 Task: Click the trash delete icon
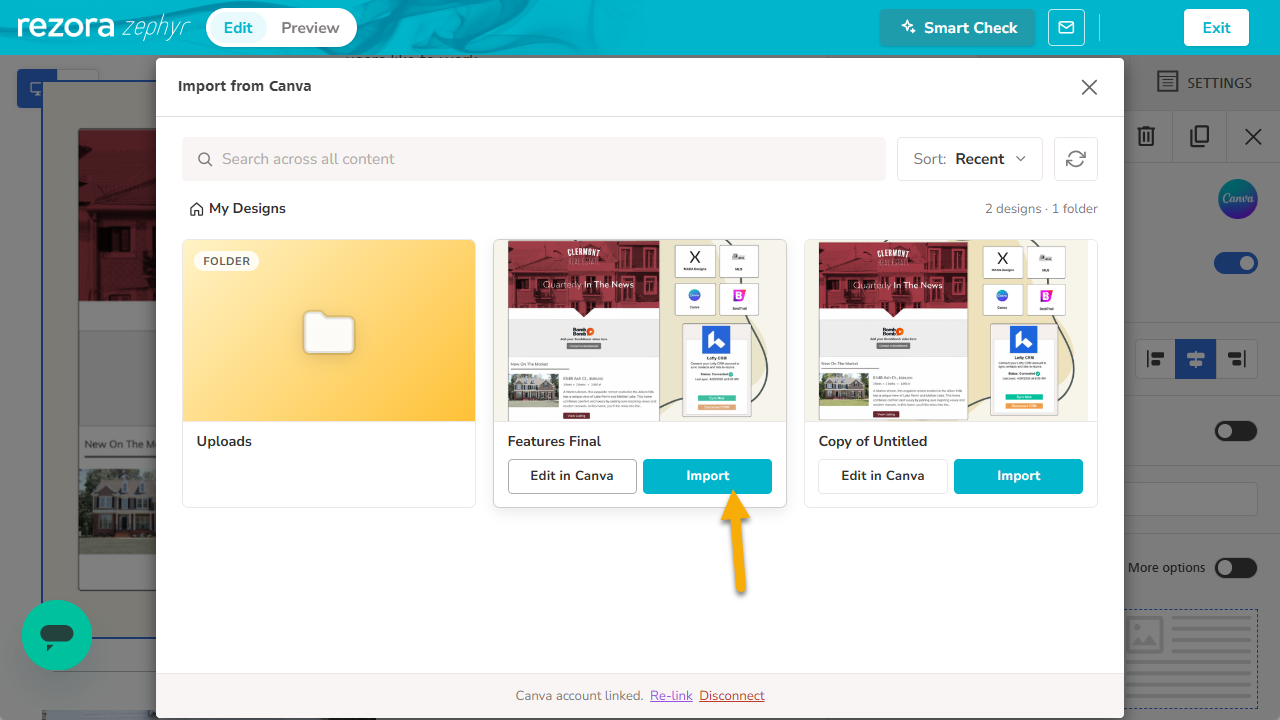[1146, 136]
